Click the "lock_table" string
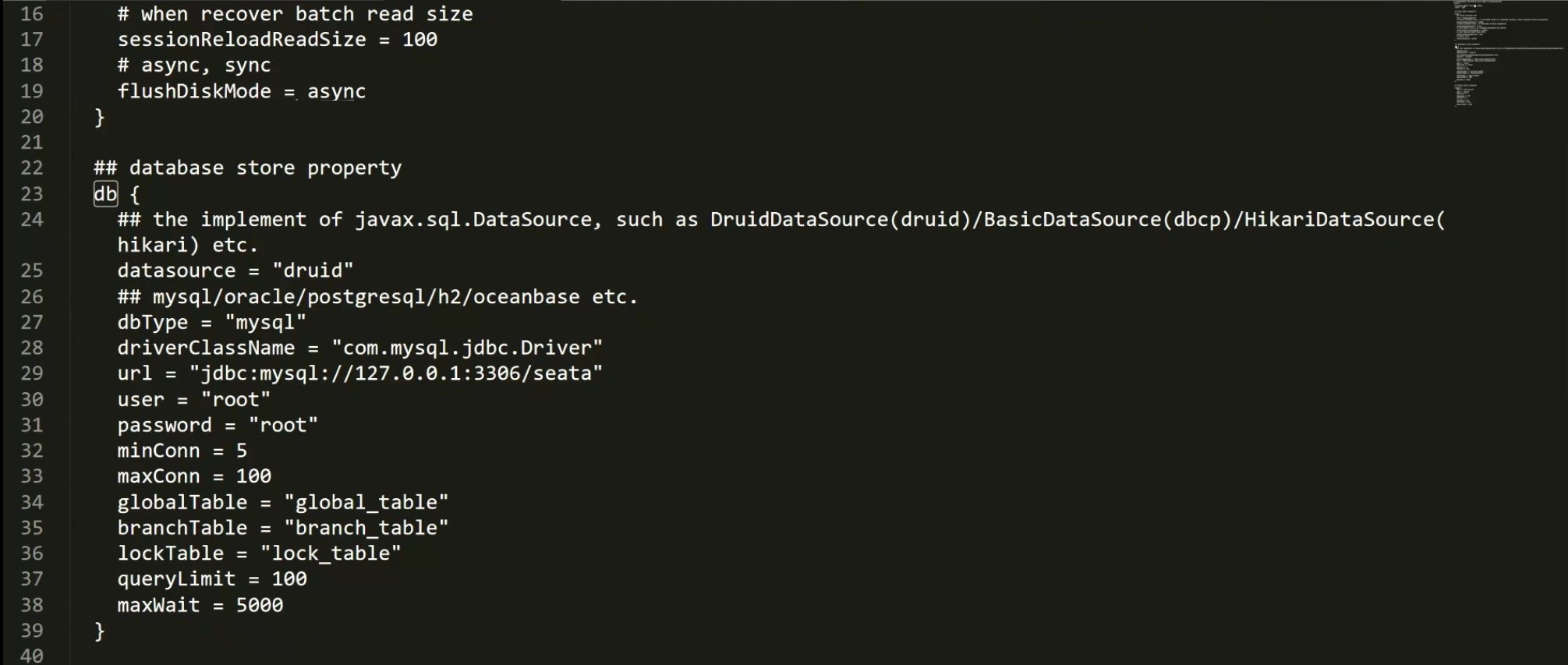 click(x=331, y=554)
